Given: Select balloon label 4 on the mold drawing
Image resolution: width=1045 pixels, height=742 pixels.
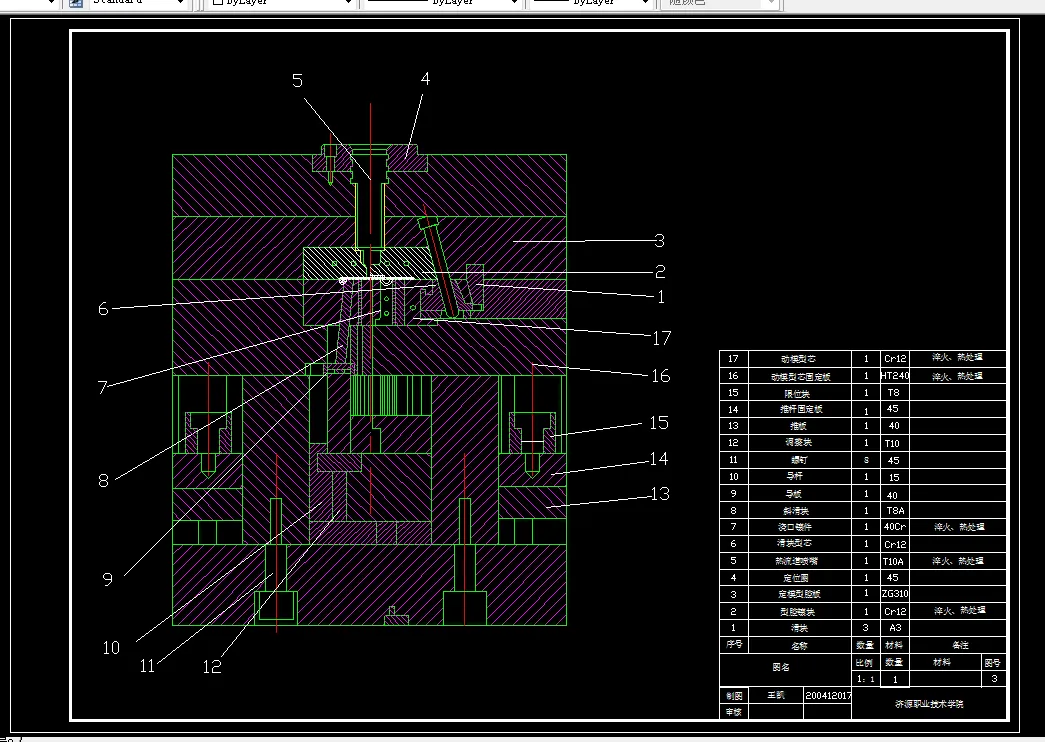Looking at the screenshot, I should pos(425,79).
